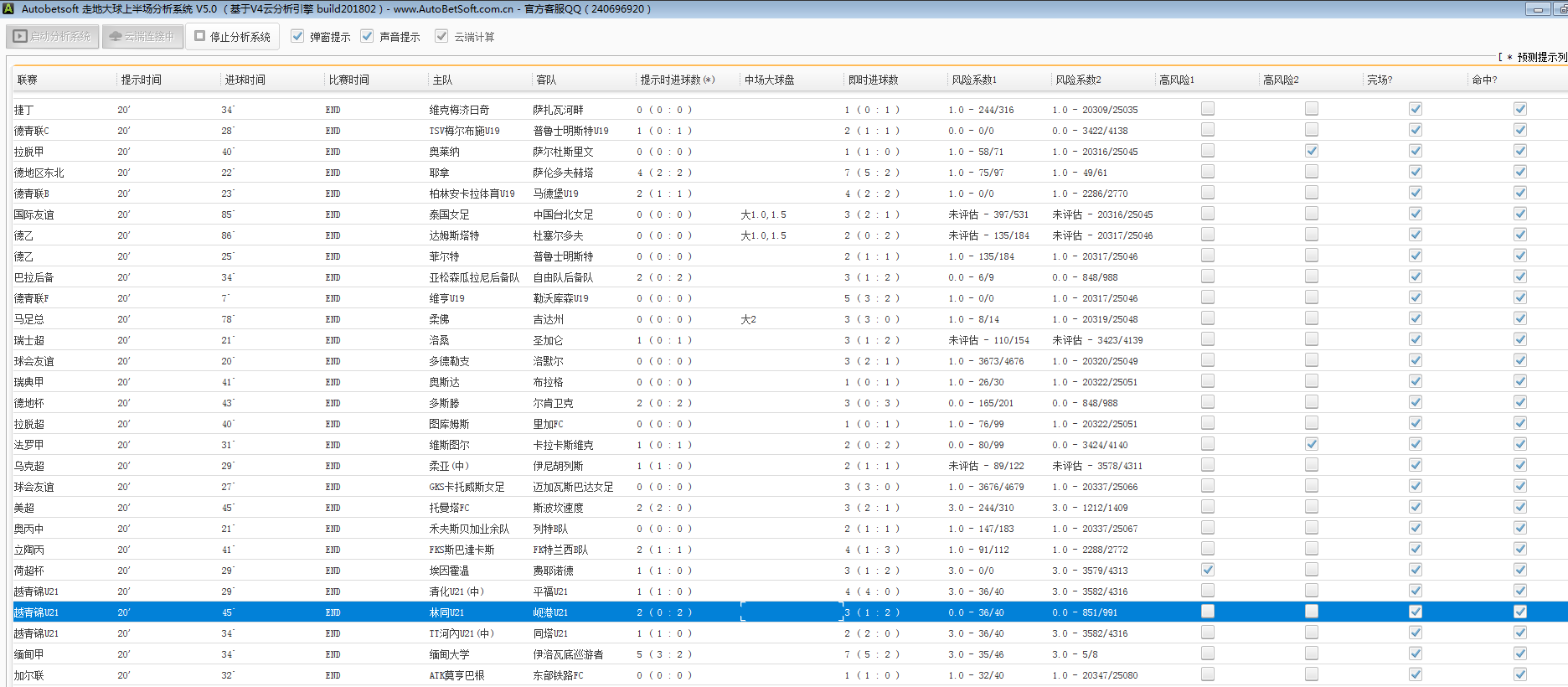Click the Autobetsoft app icon in title bar
Viewport: 1568px width, 687px height.
coord(8,9)
